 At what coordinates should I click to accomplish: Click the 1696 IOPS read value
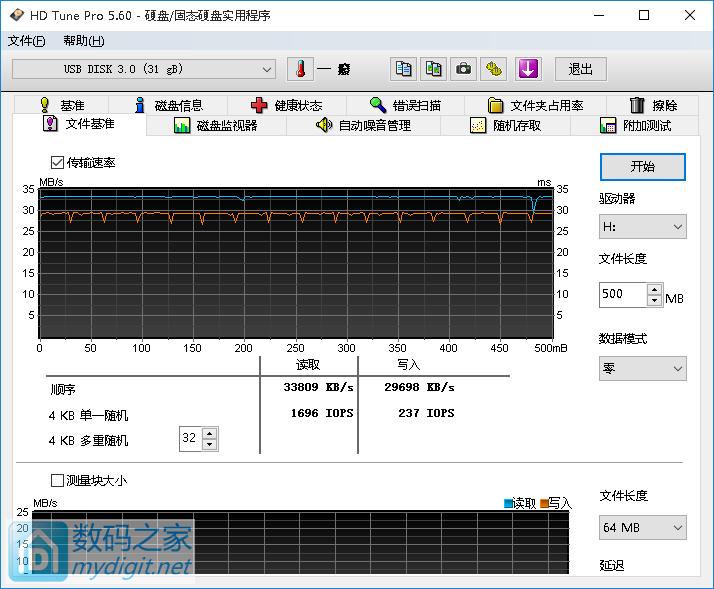point(322,413)
